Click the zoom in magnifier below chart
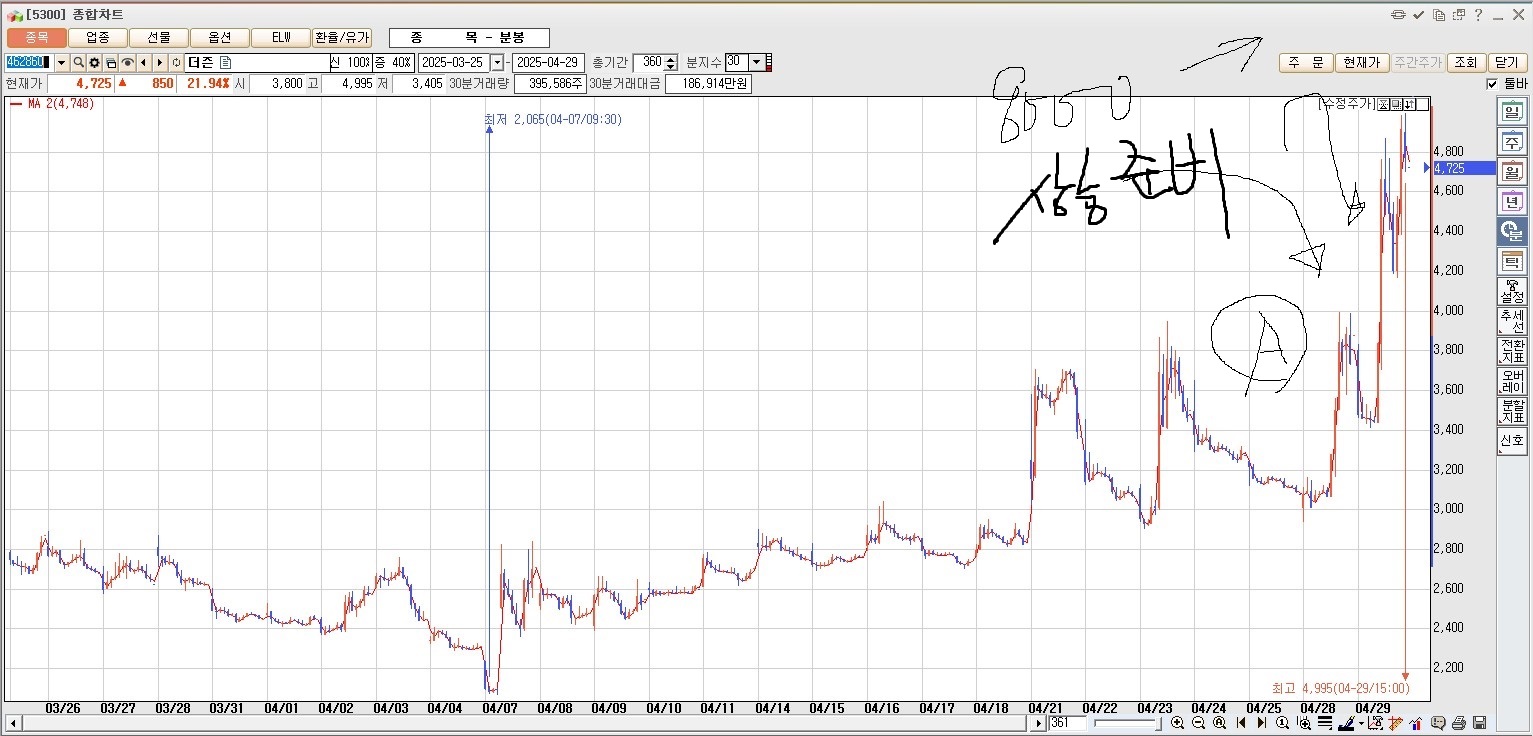The height and width of the screenshot is (736, 1533). pyautogui.click(x=1178, y=723)
